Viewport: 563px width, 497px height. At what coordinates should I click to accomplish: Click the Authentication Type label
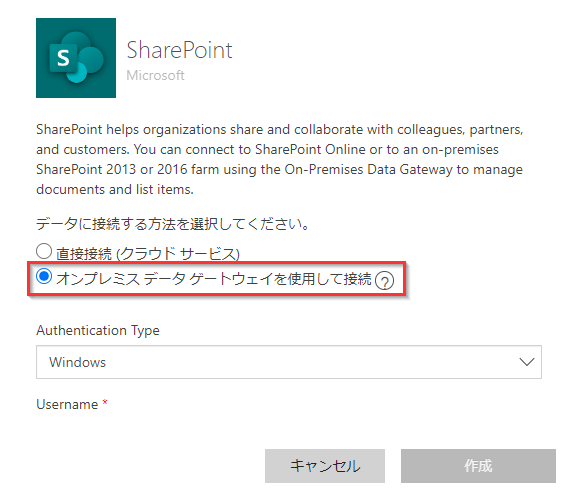pyautogui.click(x=98, y=330)
